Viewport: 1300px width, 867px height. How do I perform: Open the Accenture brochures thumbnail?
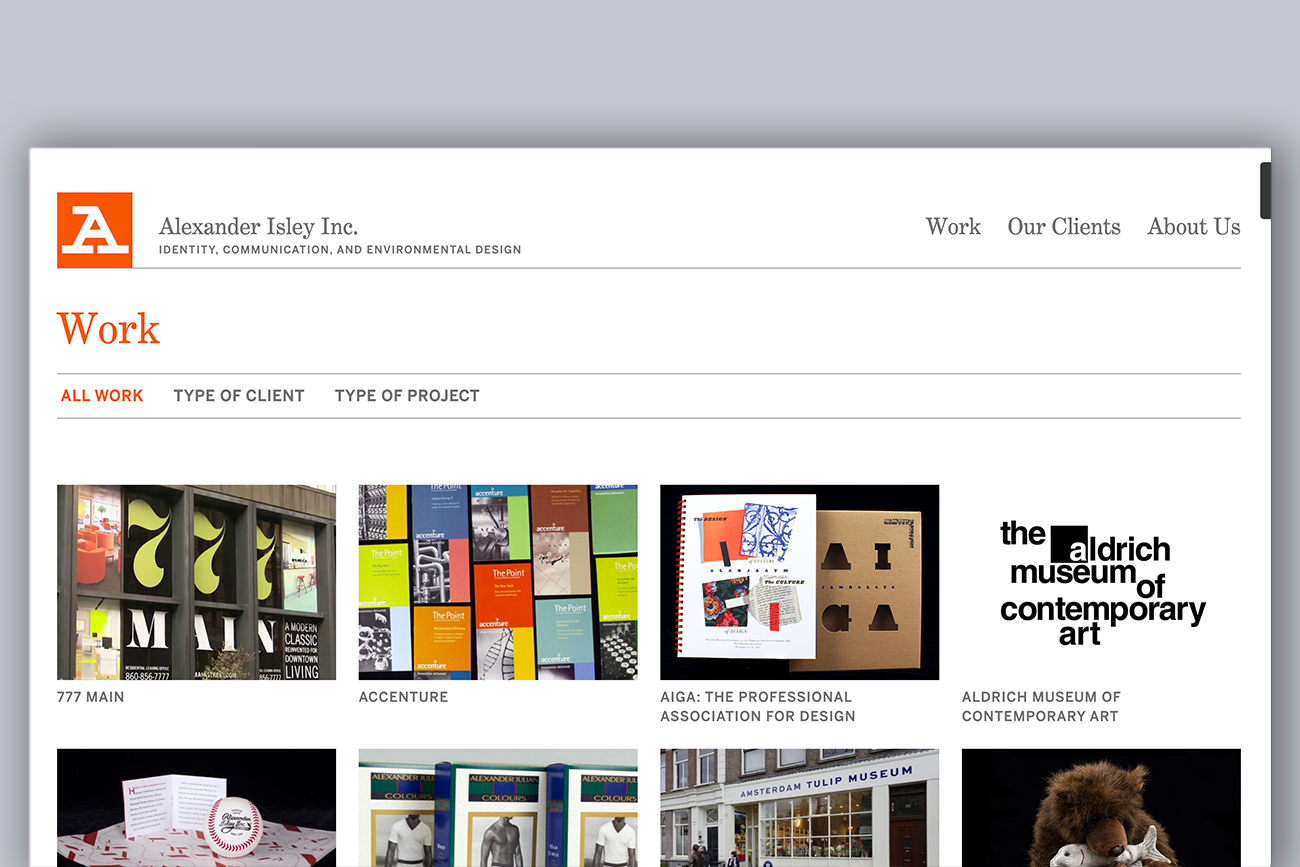(498, 582)
